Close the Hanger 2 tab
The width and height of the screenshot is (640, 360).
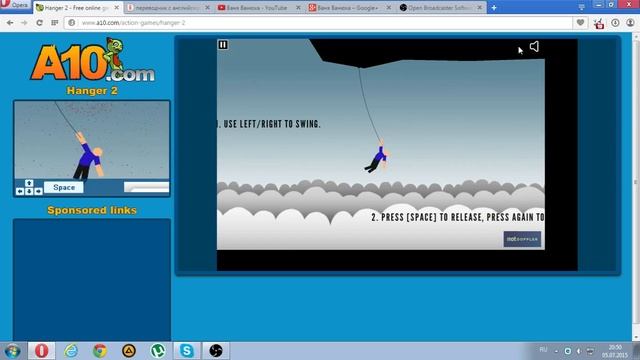pos(116,8)
